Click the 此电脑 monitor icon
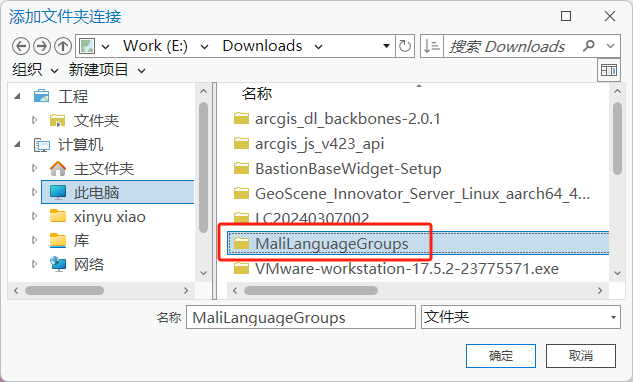This screenshot has width=633, height=382. (58, 193)
